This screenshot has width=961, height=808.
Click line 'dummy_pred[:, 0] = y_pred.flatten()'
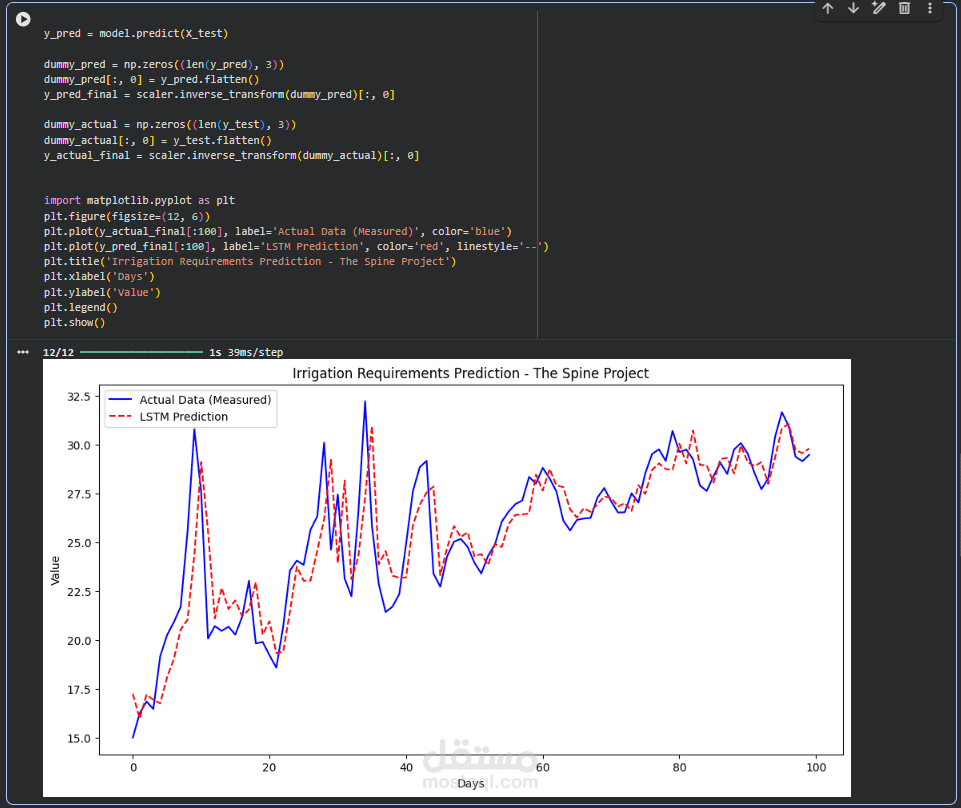[151, 79]
